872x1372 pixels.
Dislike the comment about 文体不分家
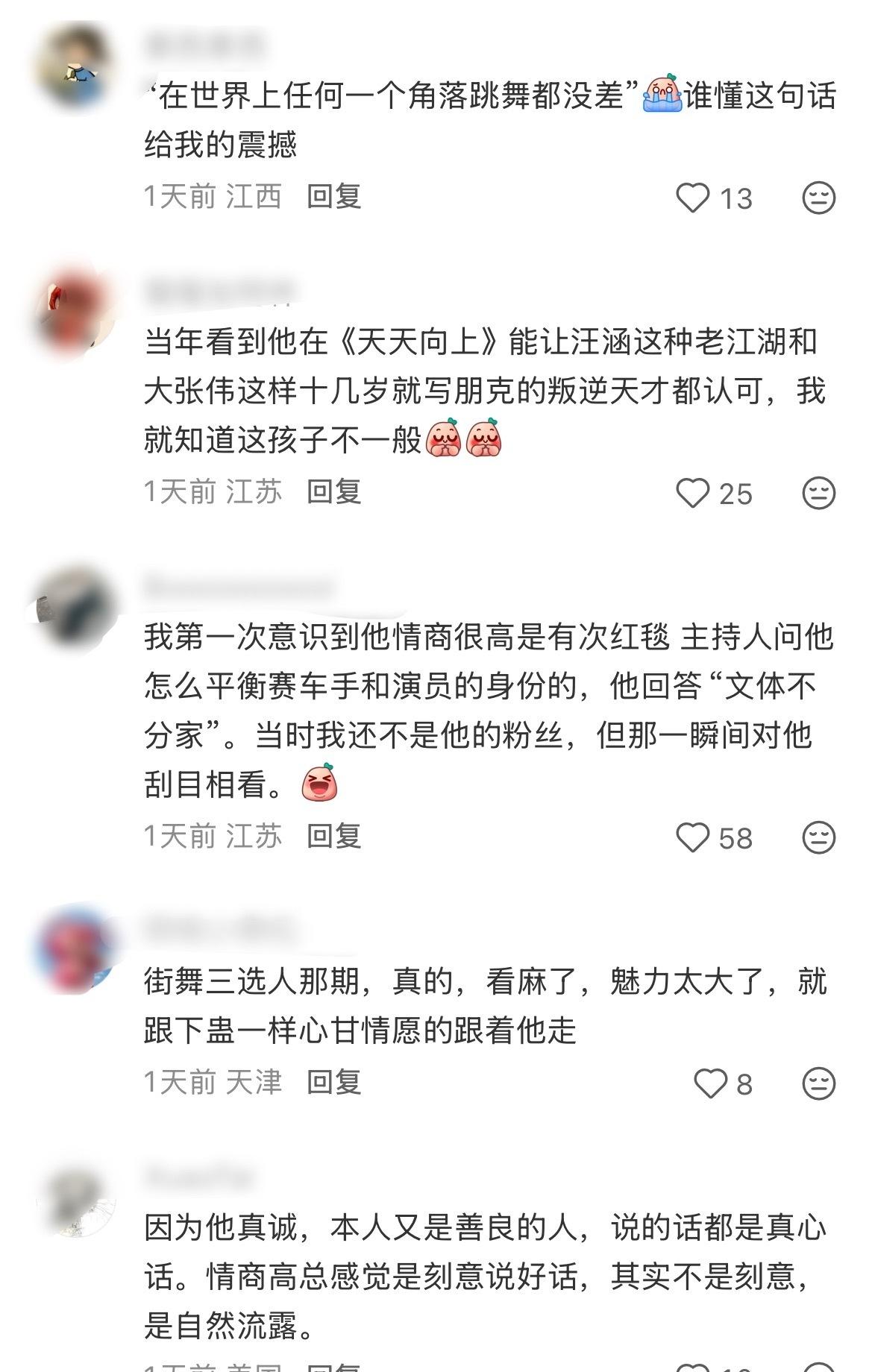(818, 837)
